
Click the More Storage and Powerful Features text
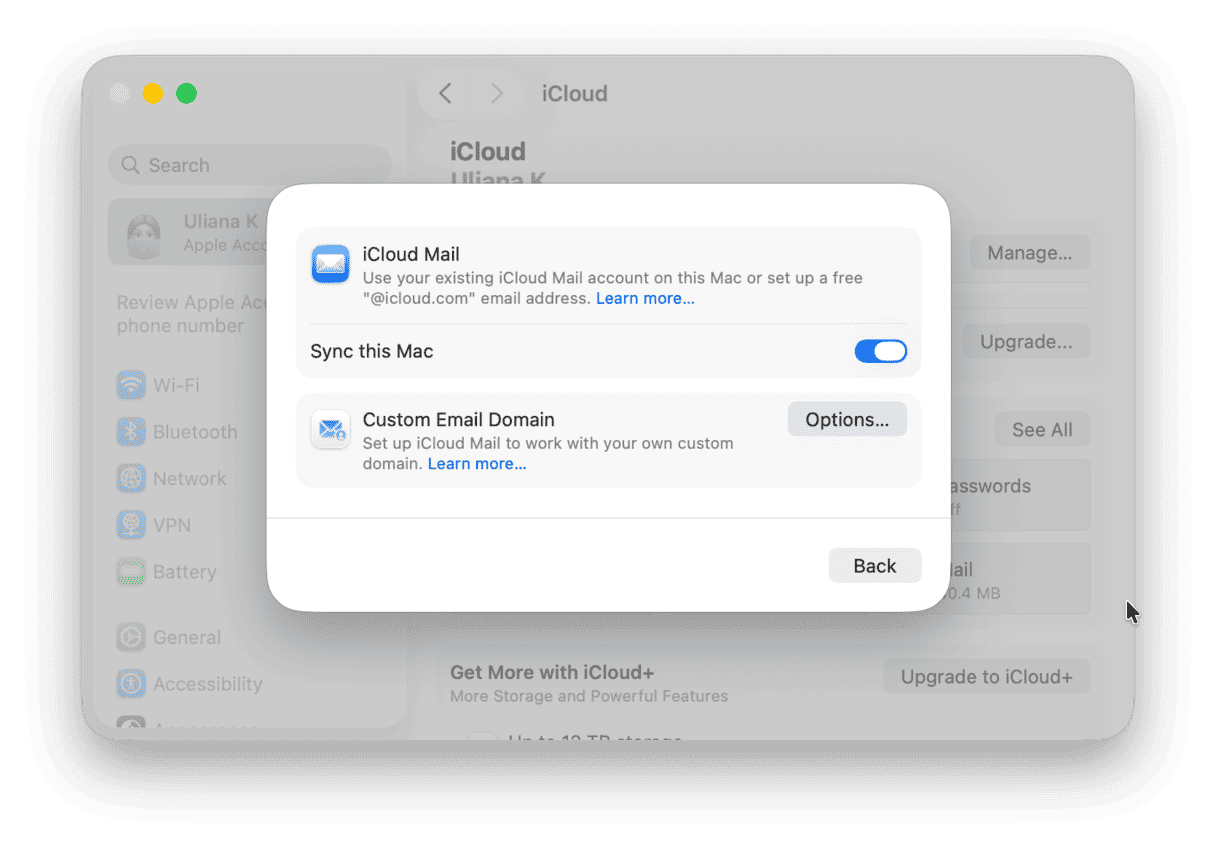pos(589,696)
